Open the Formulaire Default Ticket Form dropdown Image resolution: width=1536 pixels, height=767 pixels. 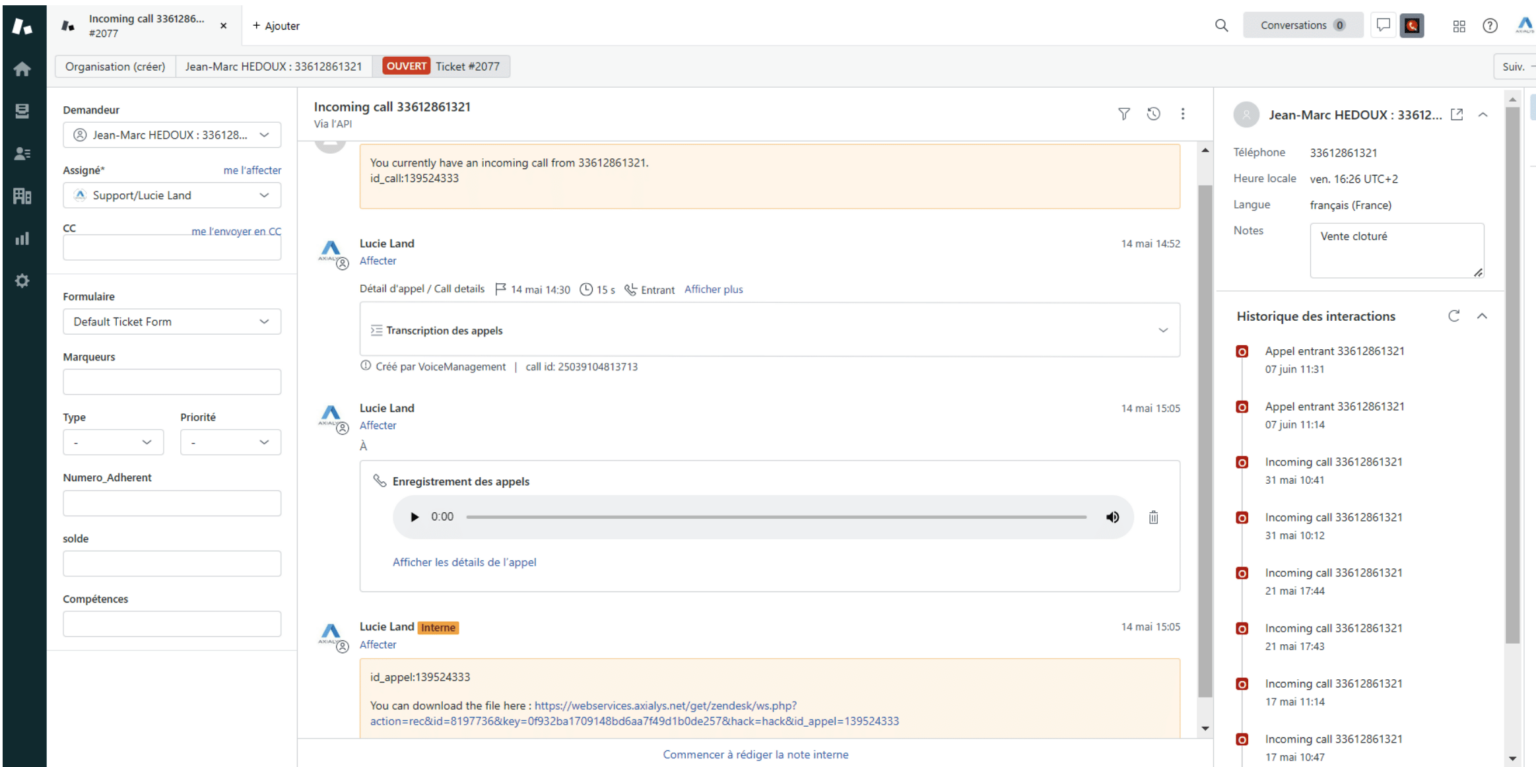pyautogui.click(x=172, y=322)
